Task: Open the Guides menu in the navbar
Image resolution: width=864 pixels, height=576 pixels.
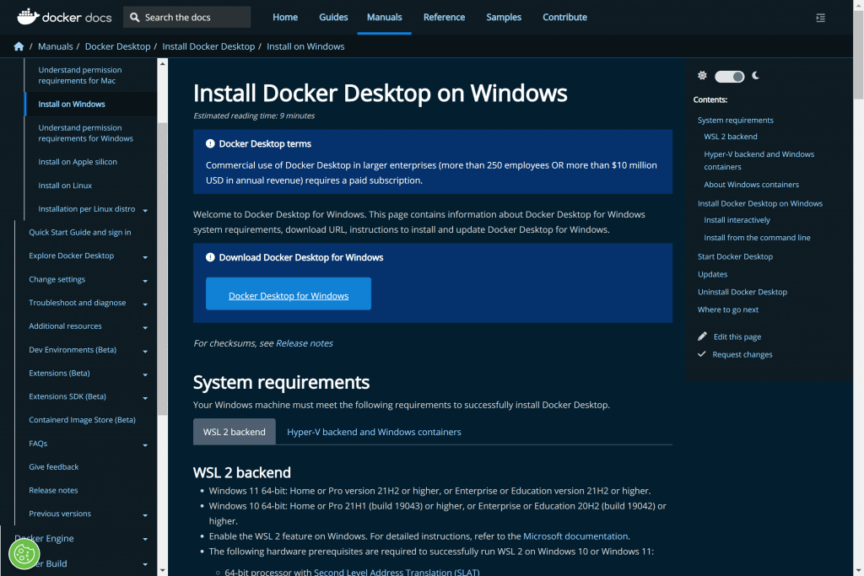Action: click(333, 17)
